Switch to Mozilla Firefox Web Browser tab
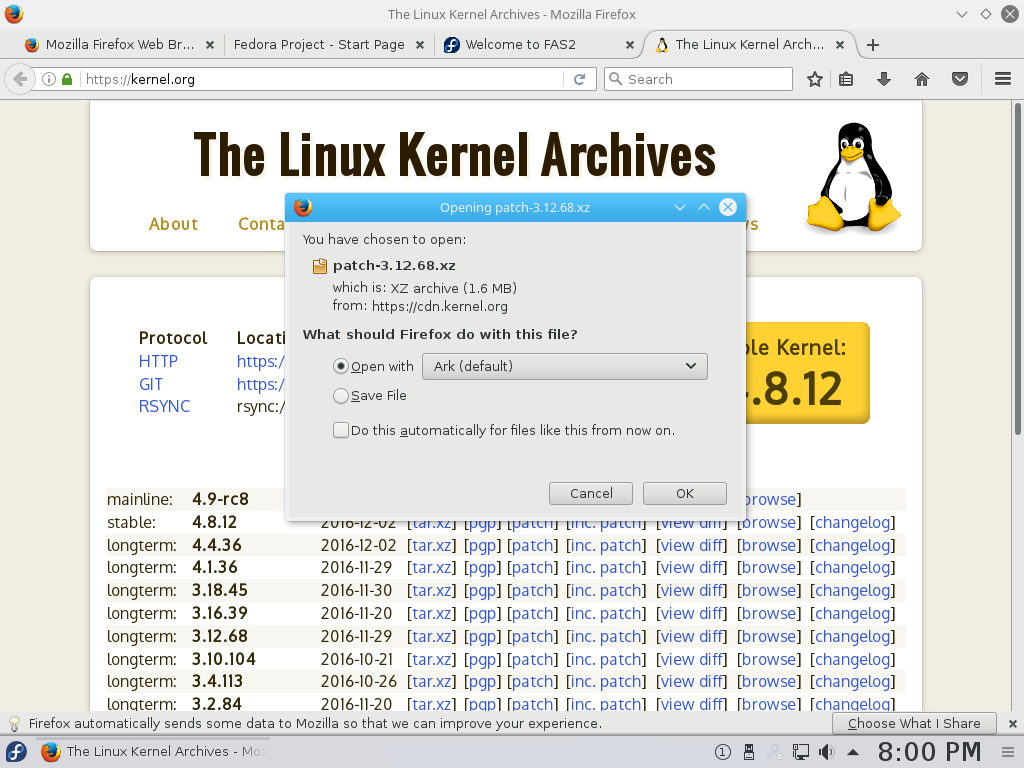The width and height of the screenshot is (1024, 768). pyautogui.click(x=120, y=44)
